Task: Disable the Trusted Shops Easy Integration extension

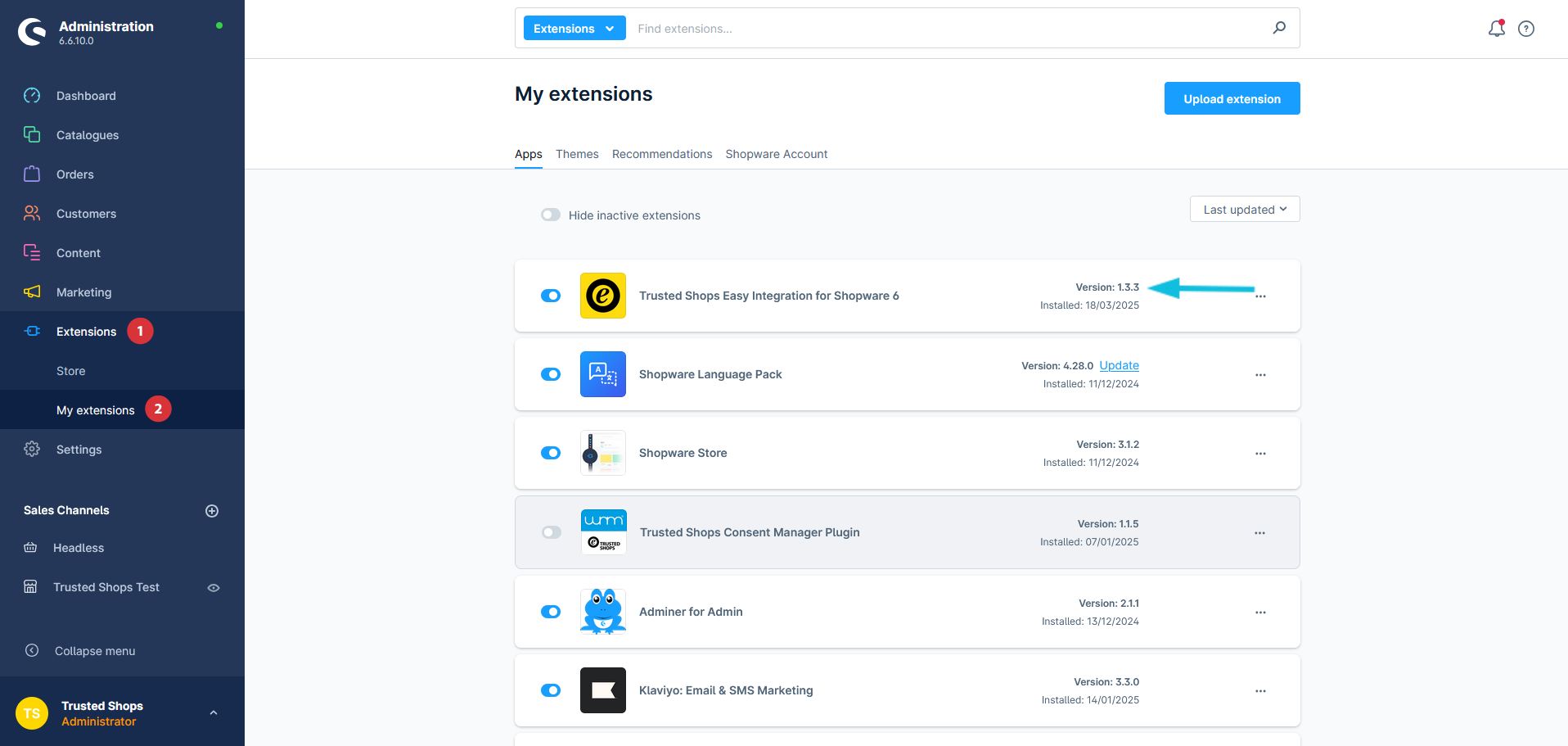Action: tap(551, 296)
